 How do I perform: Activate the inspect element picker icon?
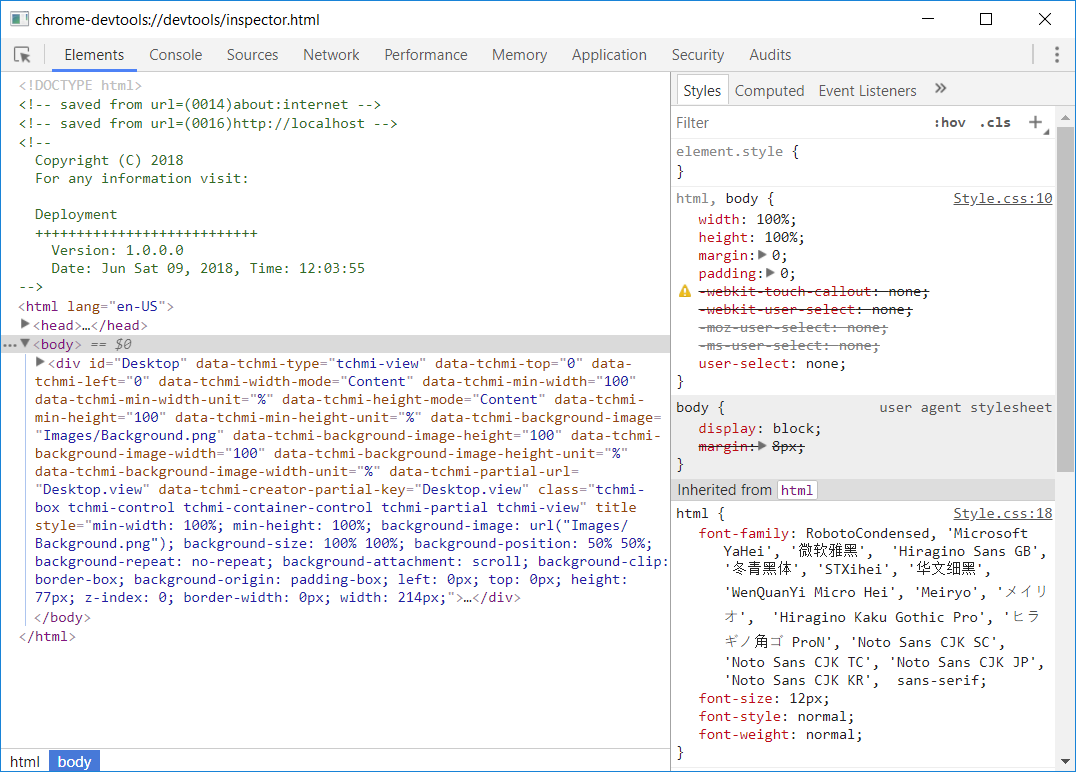22,55
